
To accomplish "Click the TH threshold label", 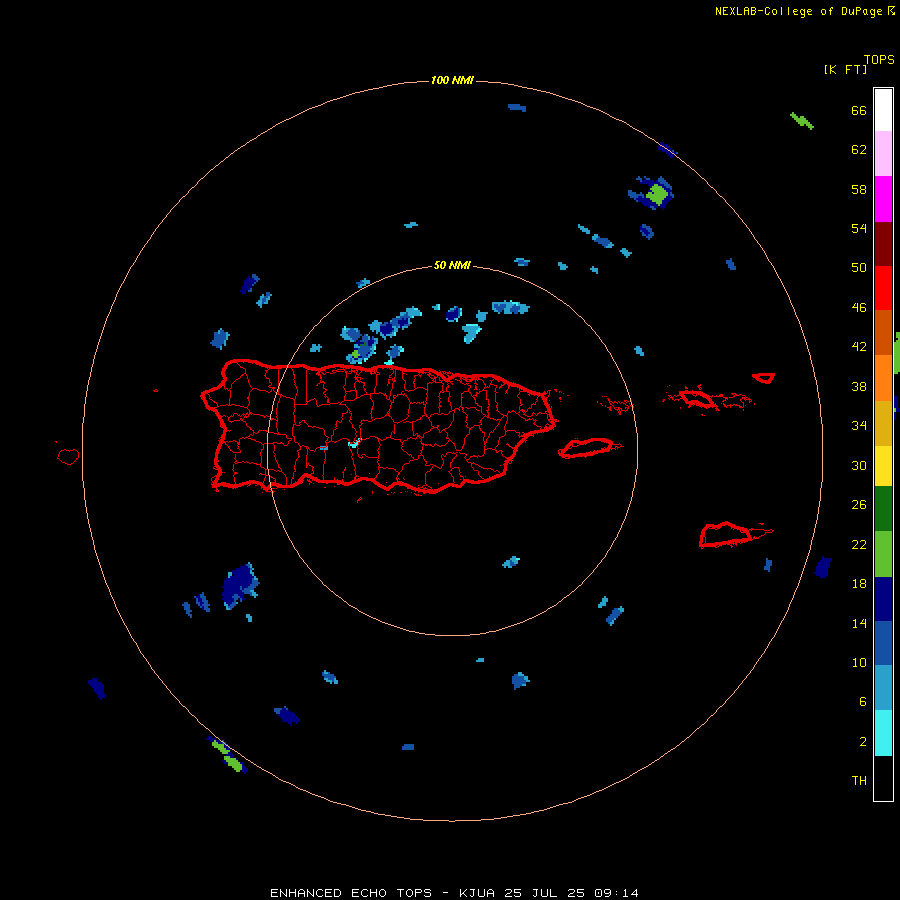I will [859, 781].
